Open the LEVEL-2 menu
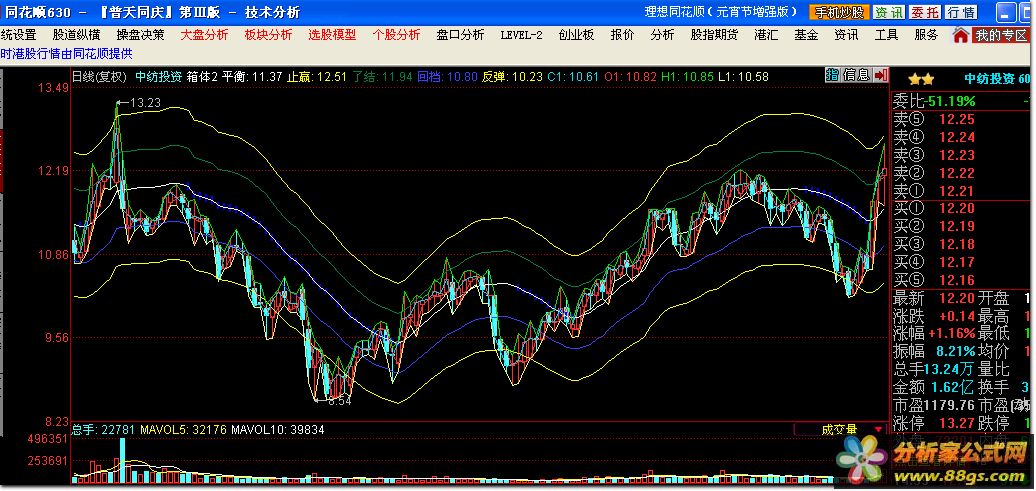The image size is (1036, 491). 521,35
